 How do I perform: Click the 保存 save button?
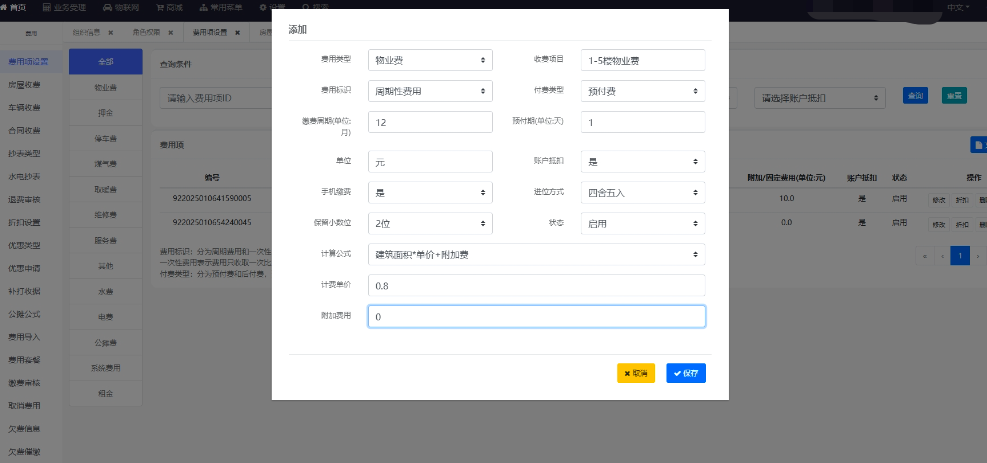point(686,373)
